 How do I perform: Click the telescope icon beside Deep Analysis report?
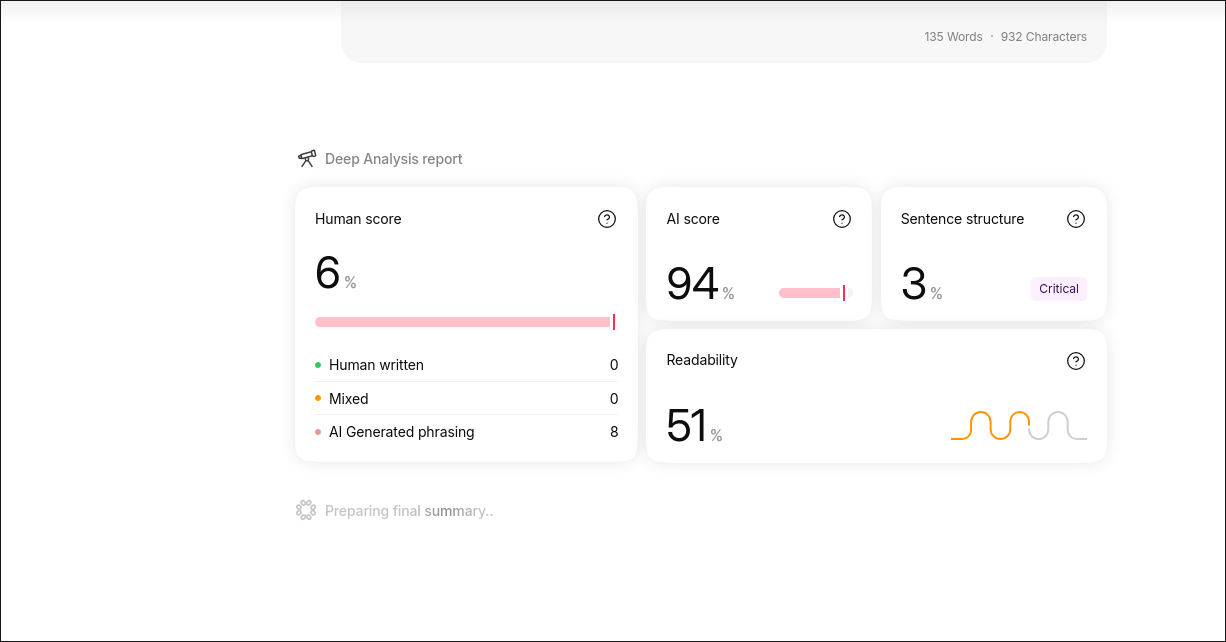(307, 158)
